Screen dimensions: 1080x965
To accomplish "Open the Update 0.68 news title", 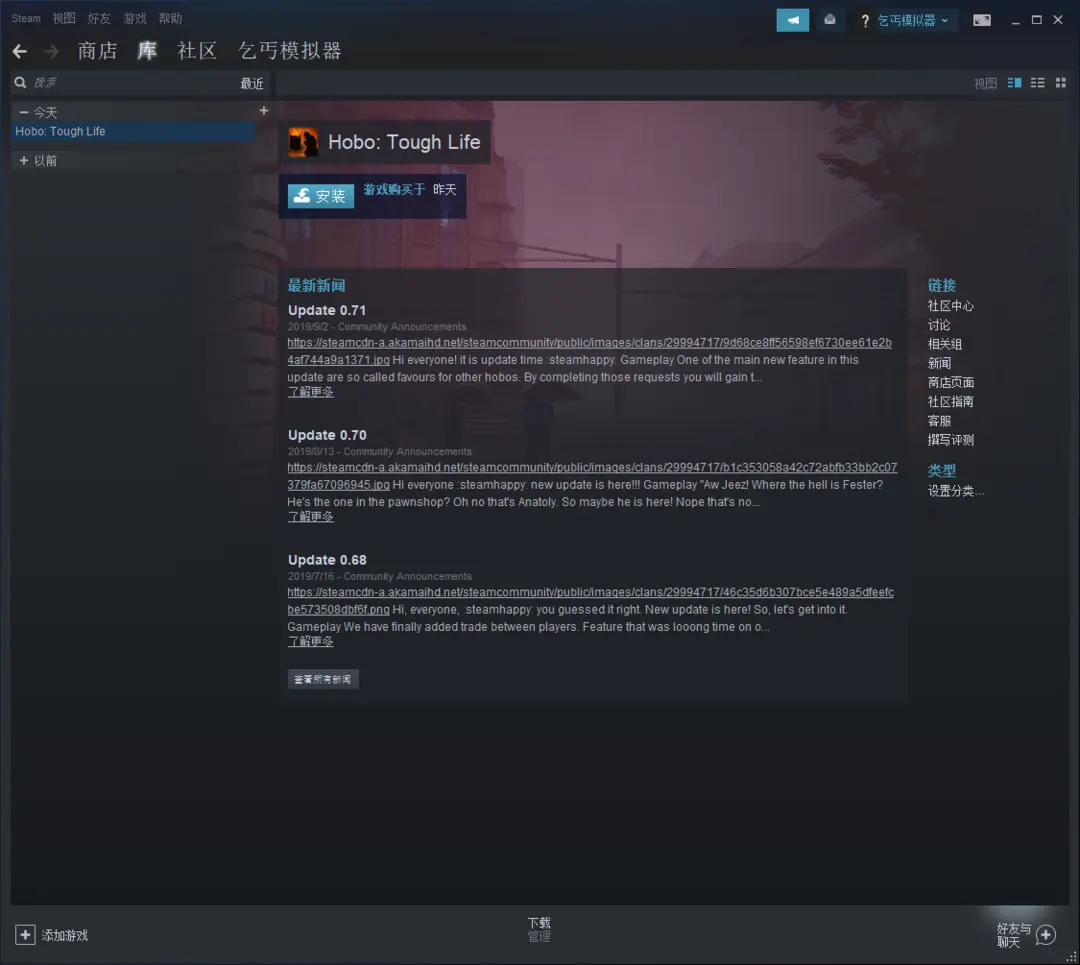I will click(x=326, y=559).
